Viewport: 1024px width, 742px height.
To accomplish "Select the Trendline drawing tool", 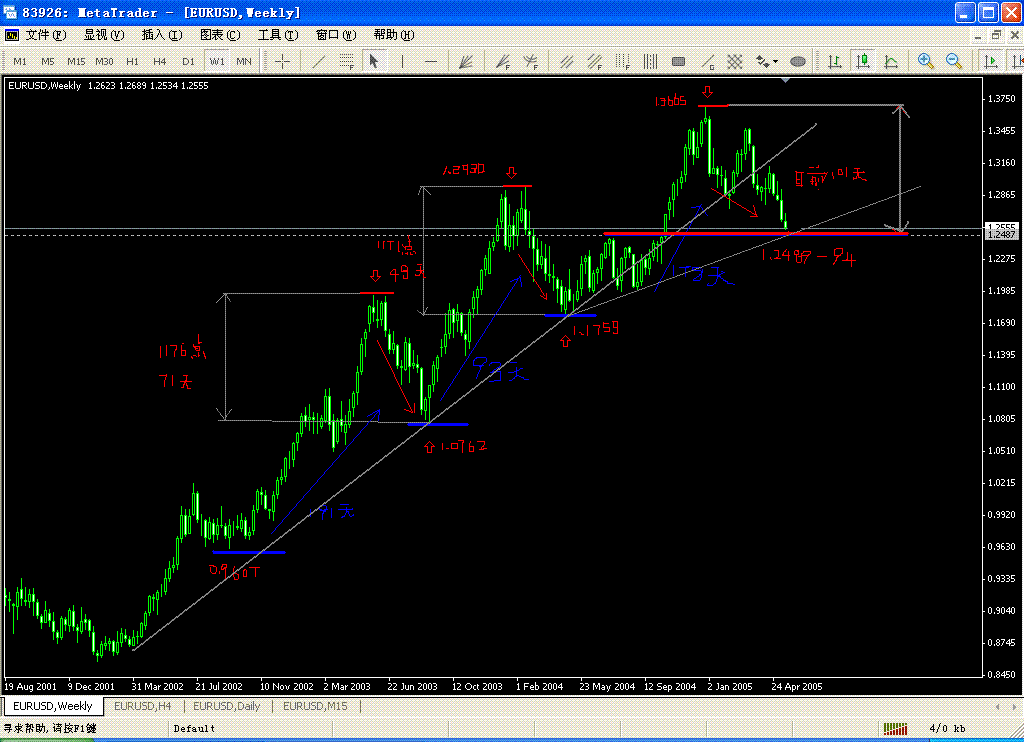I will (319, 61).
